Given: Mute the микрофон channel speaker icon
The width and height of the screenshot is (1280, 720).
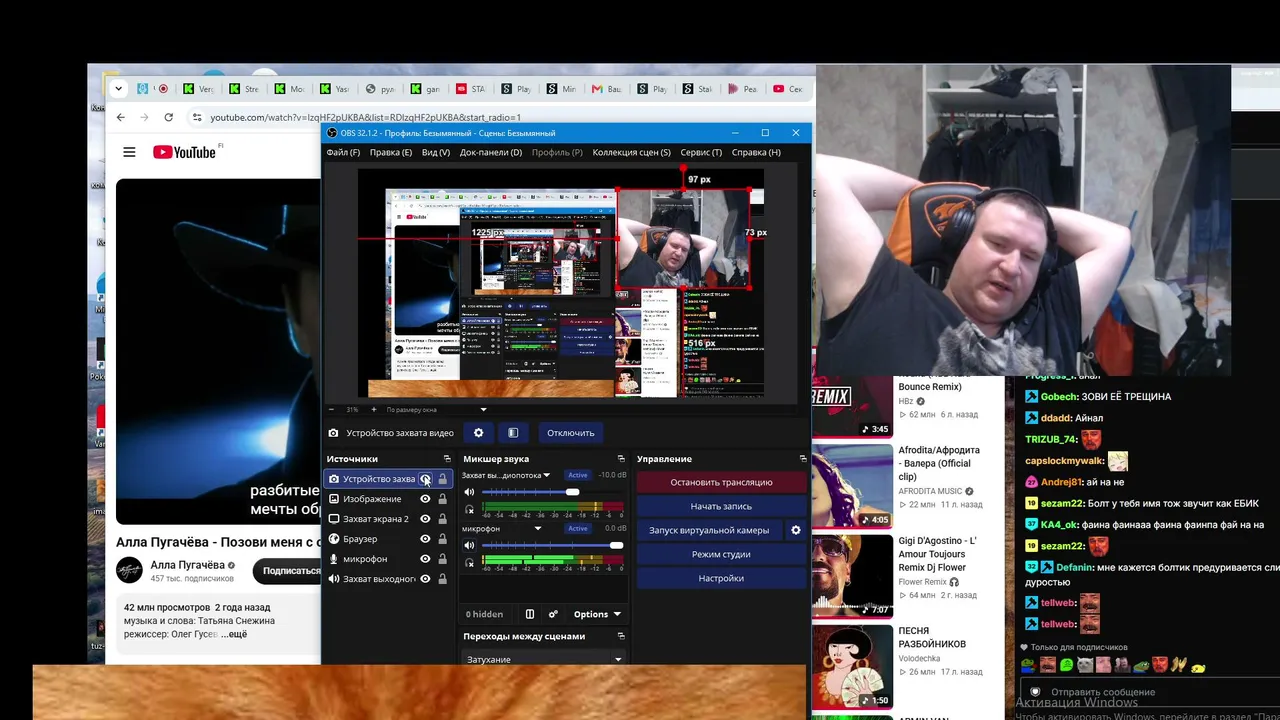Looking at the screenshot, I should (469, 545).
